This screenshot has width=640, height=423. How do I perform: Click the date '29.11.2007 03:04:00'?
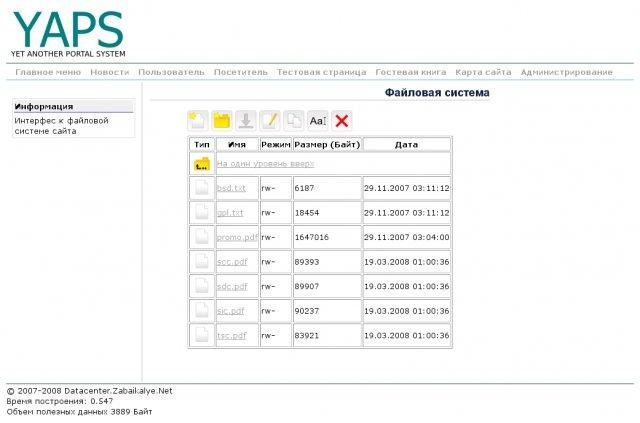[x=407, y=237]
